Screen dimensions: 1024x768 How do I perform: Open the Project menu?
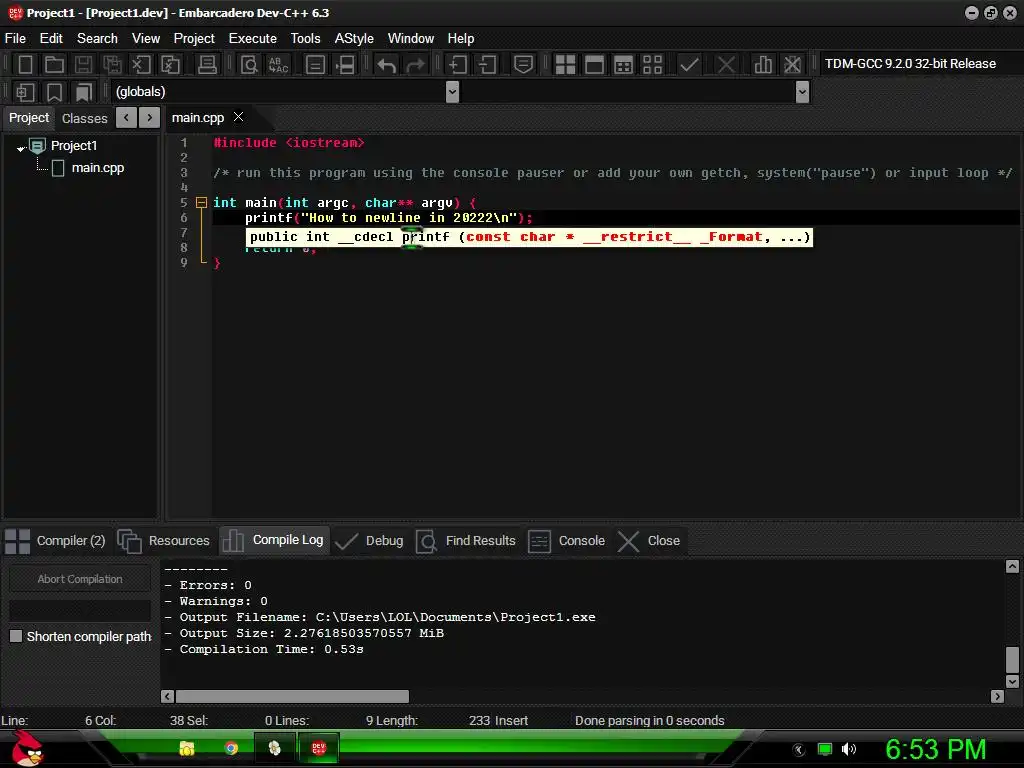tap(194, 39)
